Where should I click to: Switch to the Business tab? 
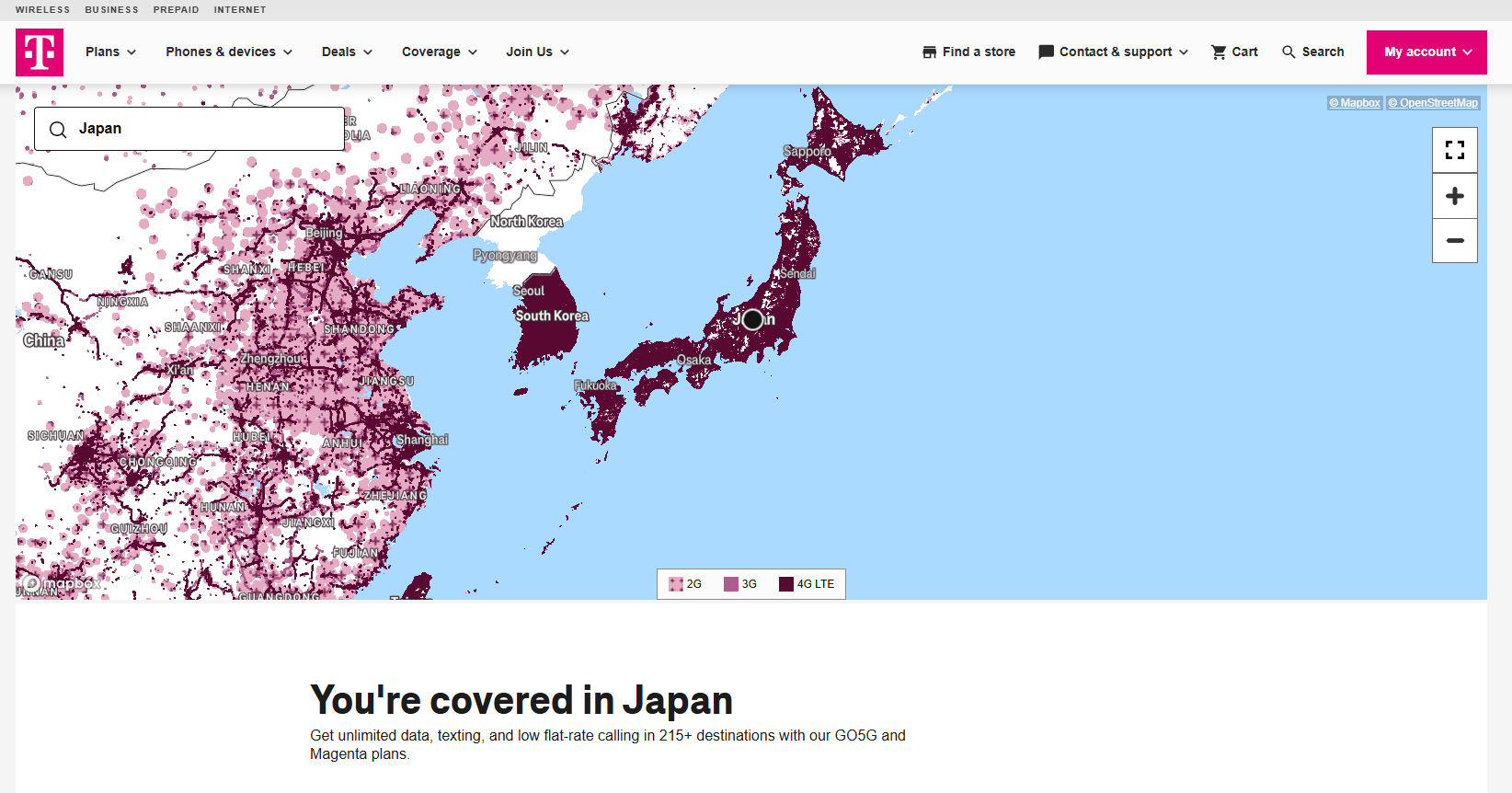(x=111, y=10)
